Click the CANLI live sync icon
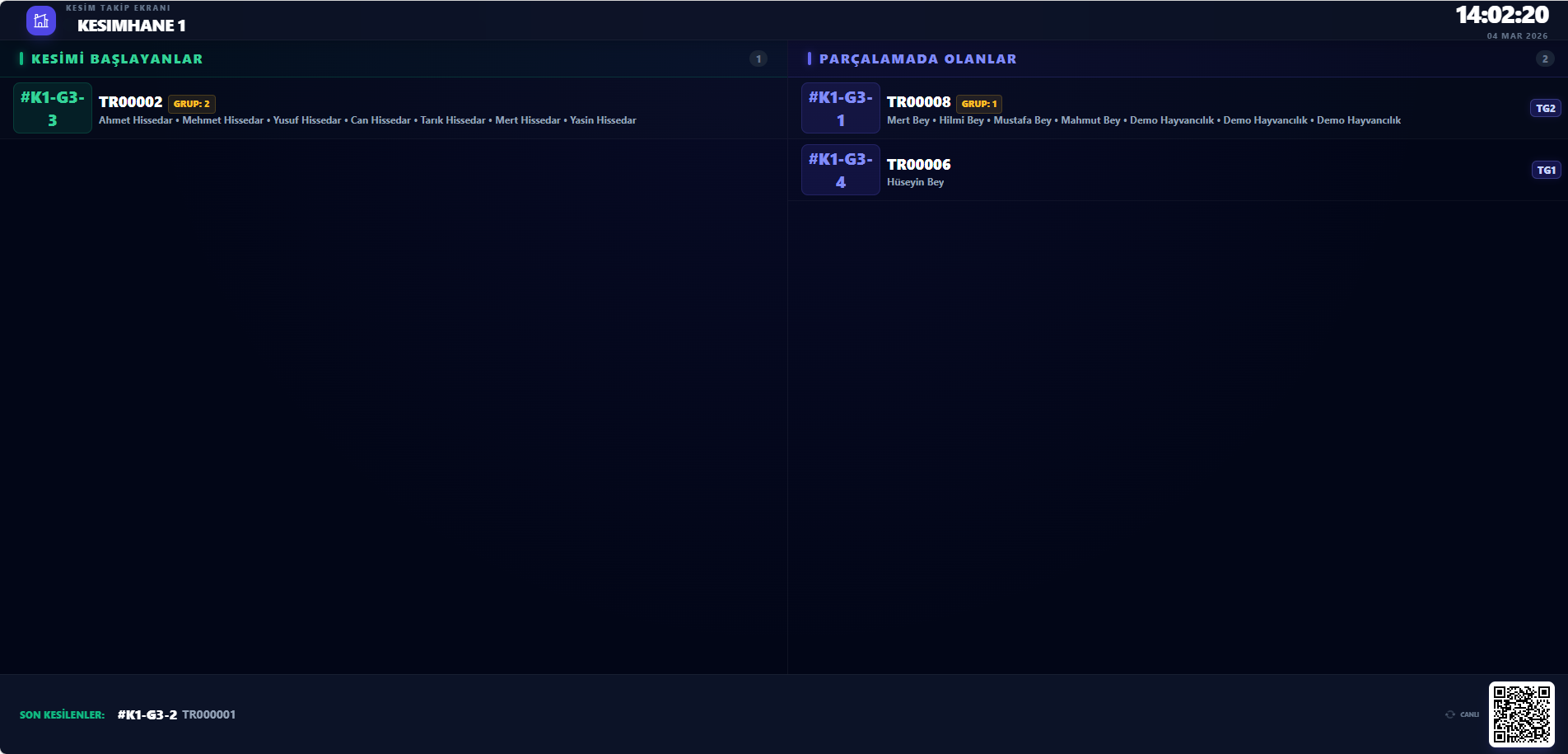 pyautogui.click(x=1450, y=714)
